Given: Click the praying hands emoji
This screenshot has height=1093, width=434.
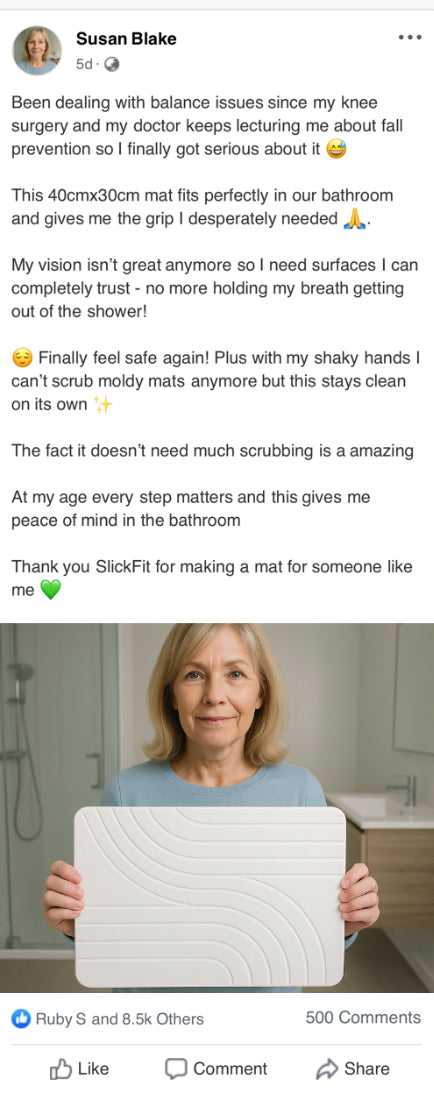Looking at the screenshot, I should tap(355, 219).
